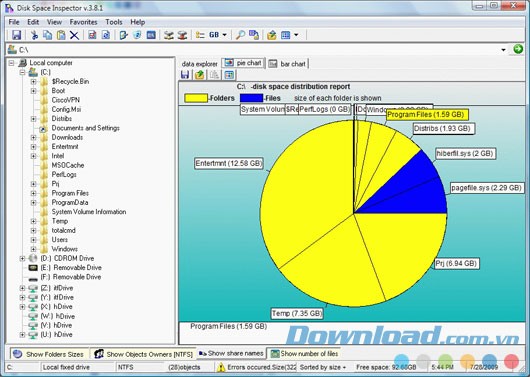
Task: Click the pagefile.sys (2.29 GB) label
Action: point(486,188)
